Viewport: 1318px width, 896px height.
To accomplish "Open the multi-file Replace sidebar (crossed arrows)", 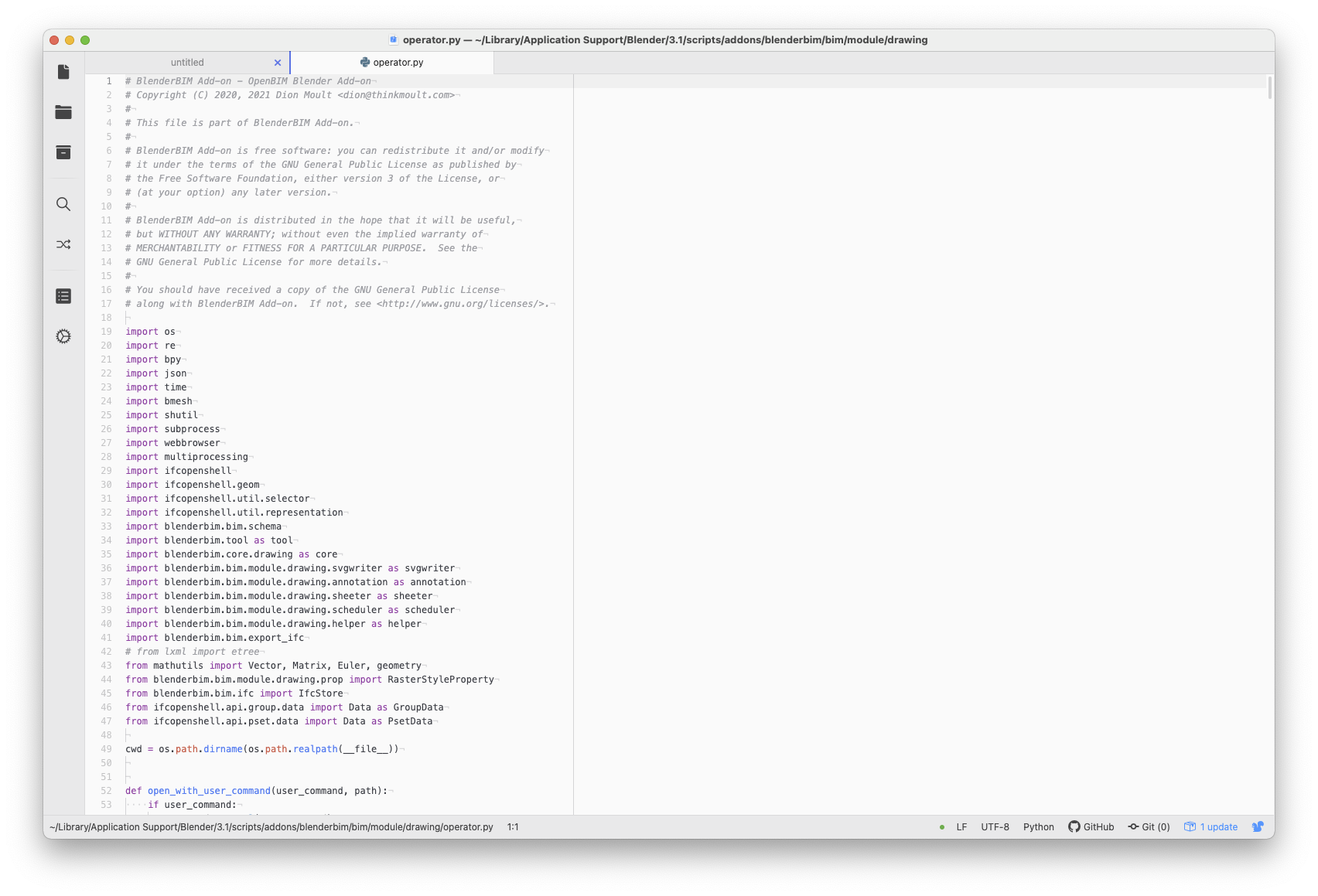I will pos(63,244).
